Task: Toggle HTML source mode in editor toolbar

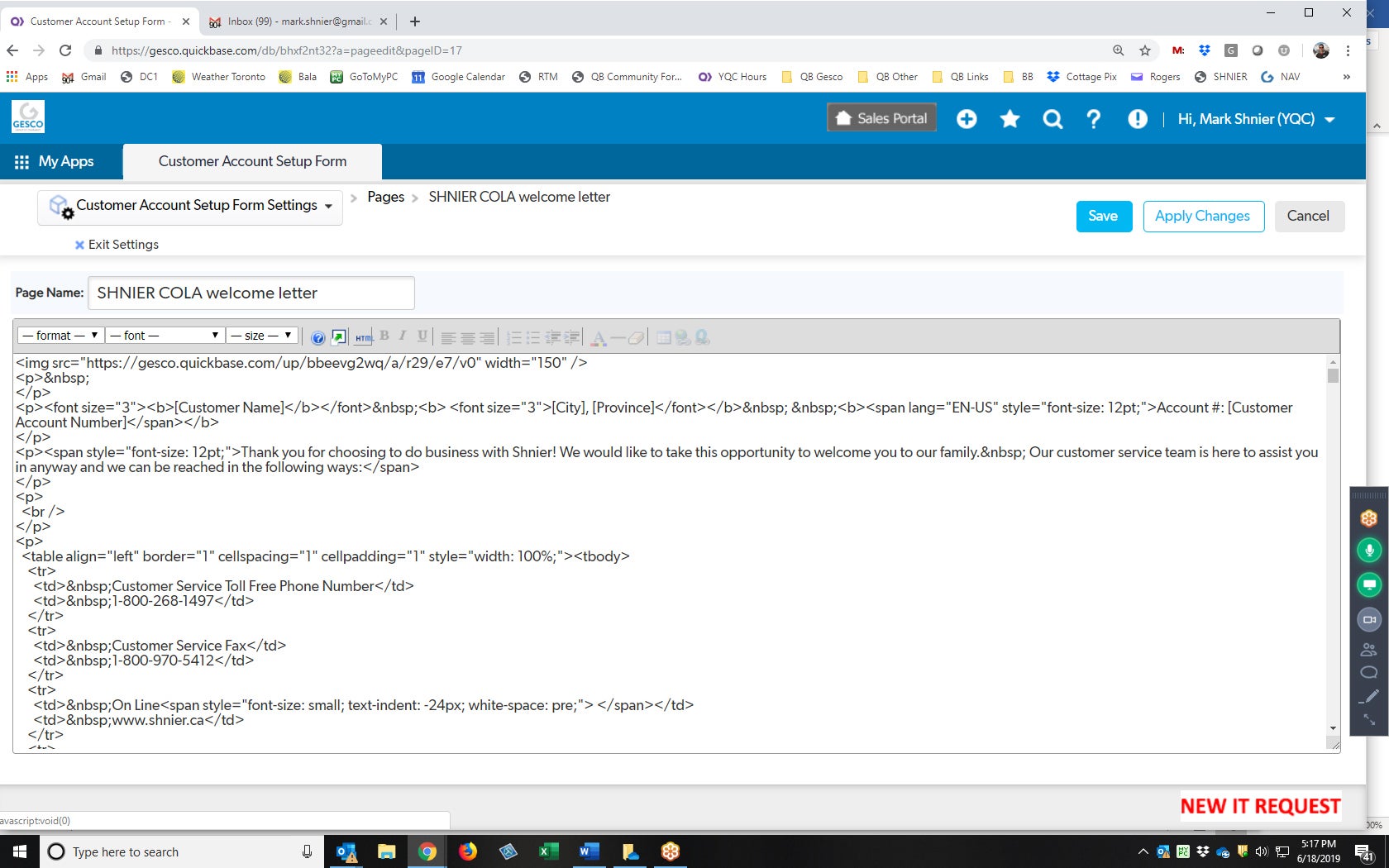Action: tap(363, 337)
